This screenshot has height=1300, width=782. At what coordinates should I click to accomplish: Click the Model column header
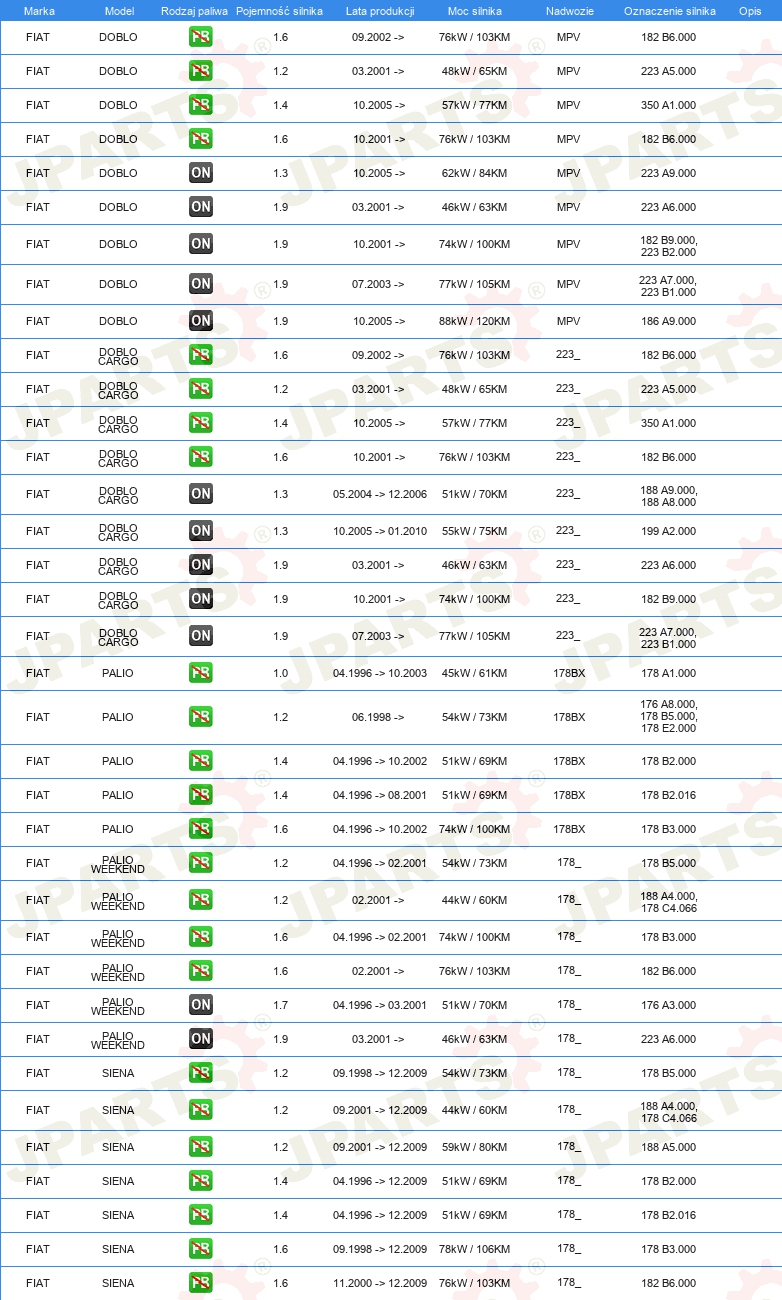(119, 11)
